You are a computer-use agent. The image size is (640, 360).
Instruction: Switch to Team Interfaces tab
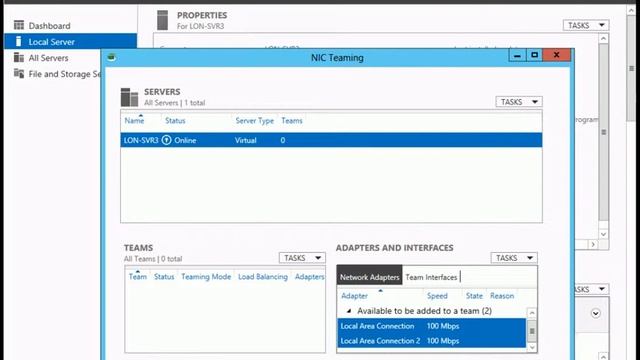431,277
